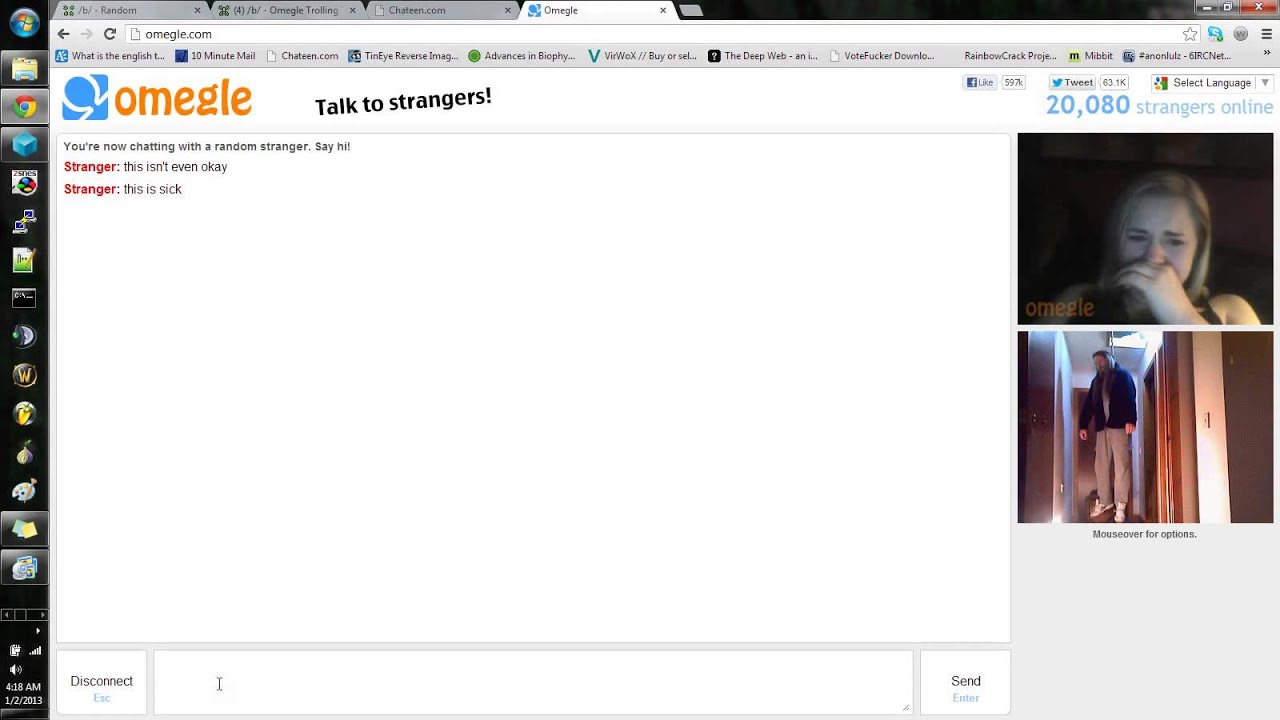Go back using the browser back arrow
Image resolution: width=1280 pixels, height=720 pixels.
(64, 34)
